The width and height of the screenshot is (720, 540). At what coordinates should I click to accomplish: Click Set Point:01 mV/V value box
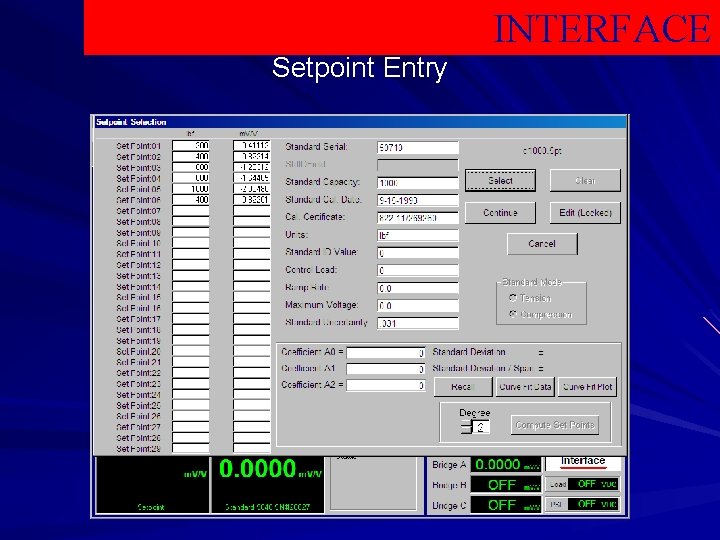point(251,146)
